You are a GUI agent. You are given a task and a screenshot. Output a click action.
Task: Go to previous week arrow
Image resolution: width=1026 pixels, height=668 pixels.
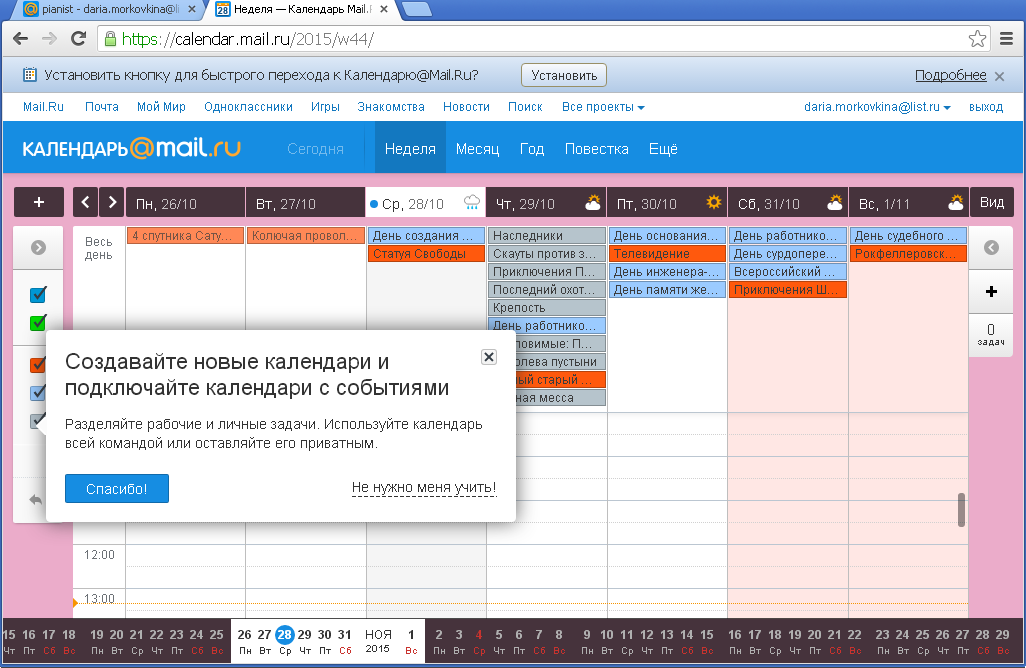[85, 202]
